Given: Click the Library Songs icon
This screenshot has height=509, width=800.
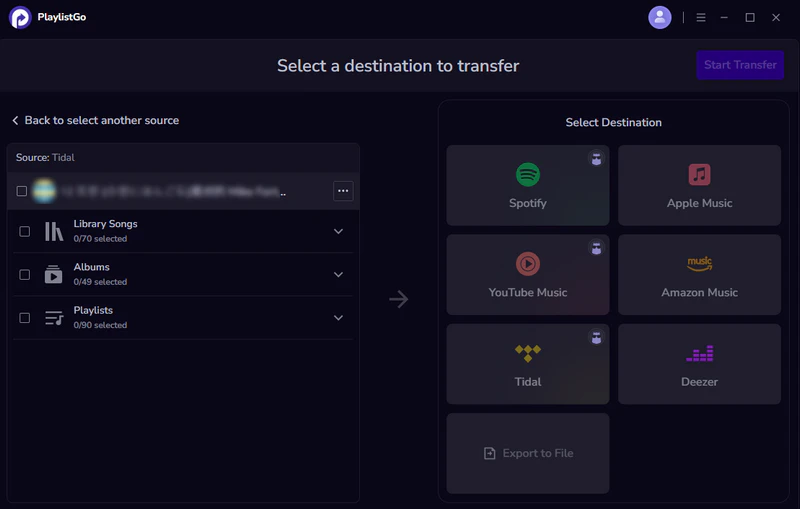Looking at the screenshot, I should click(54, 231).
